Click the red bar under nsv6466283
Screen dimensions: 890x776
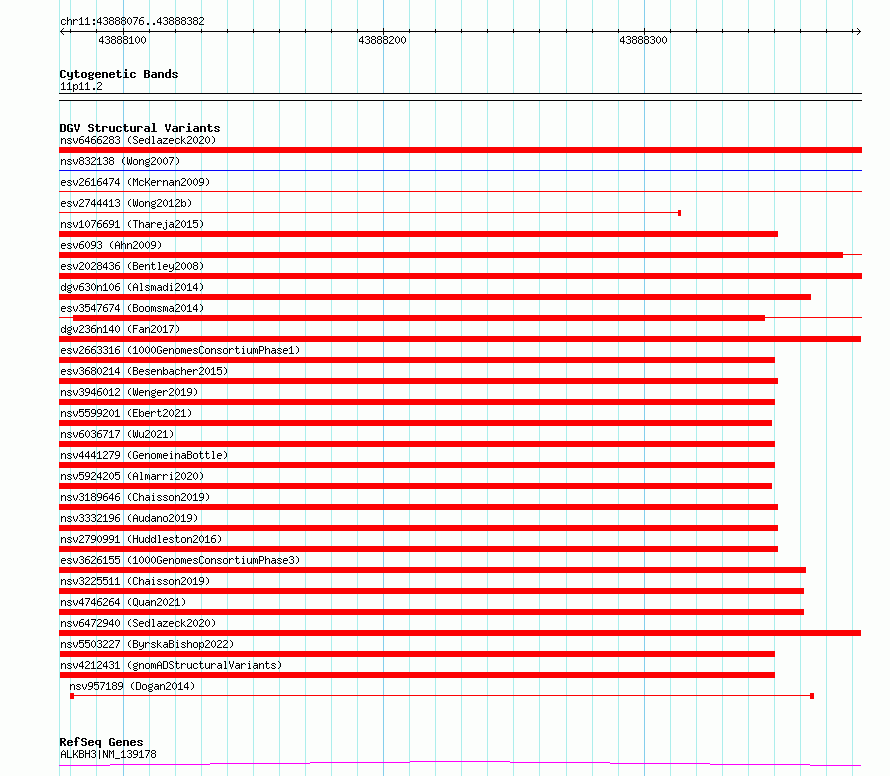[x=460, y=150]
